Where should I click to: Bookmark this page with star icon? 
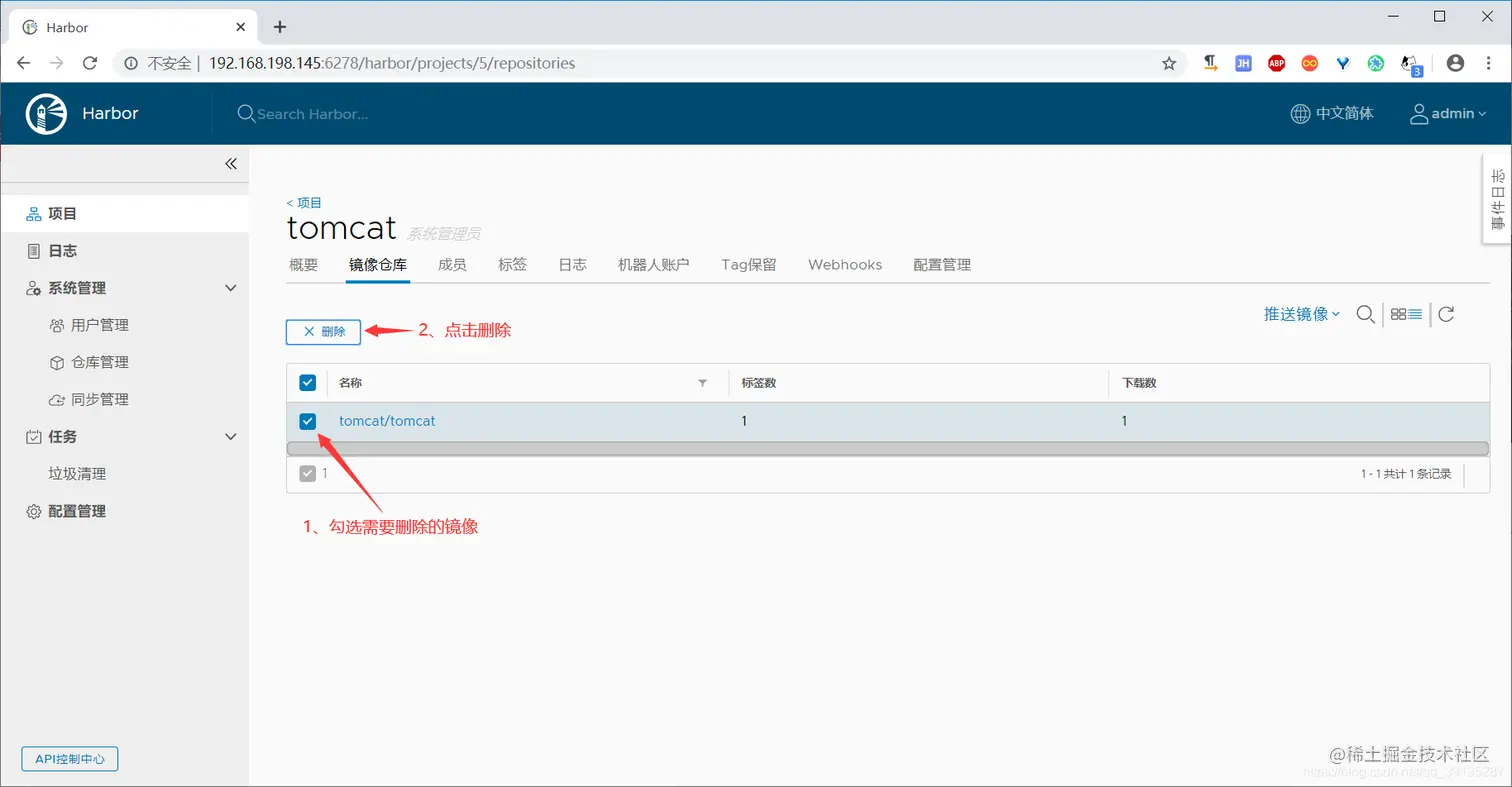[1169, 63]
